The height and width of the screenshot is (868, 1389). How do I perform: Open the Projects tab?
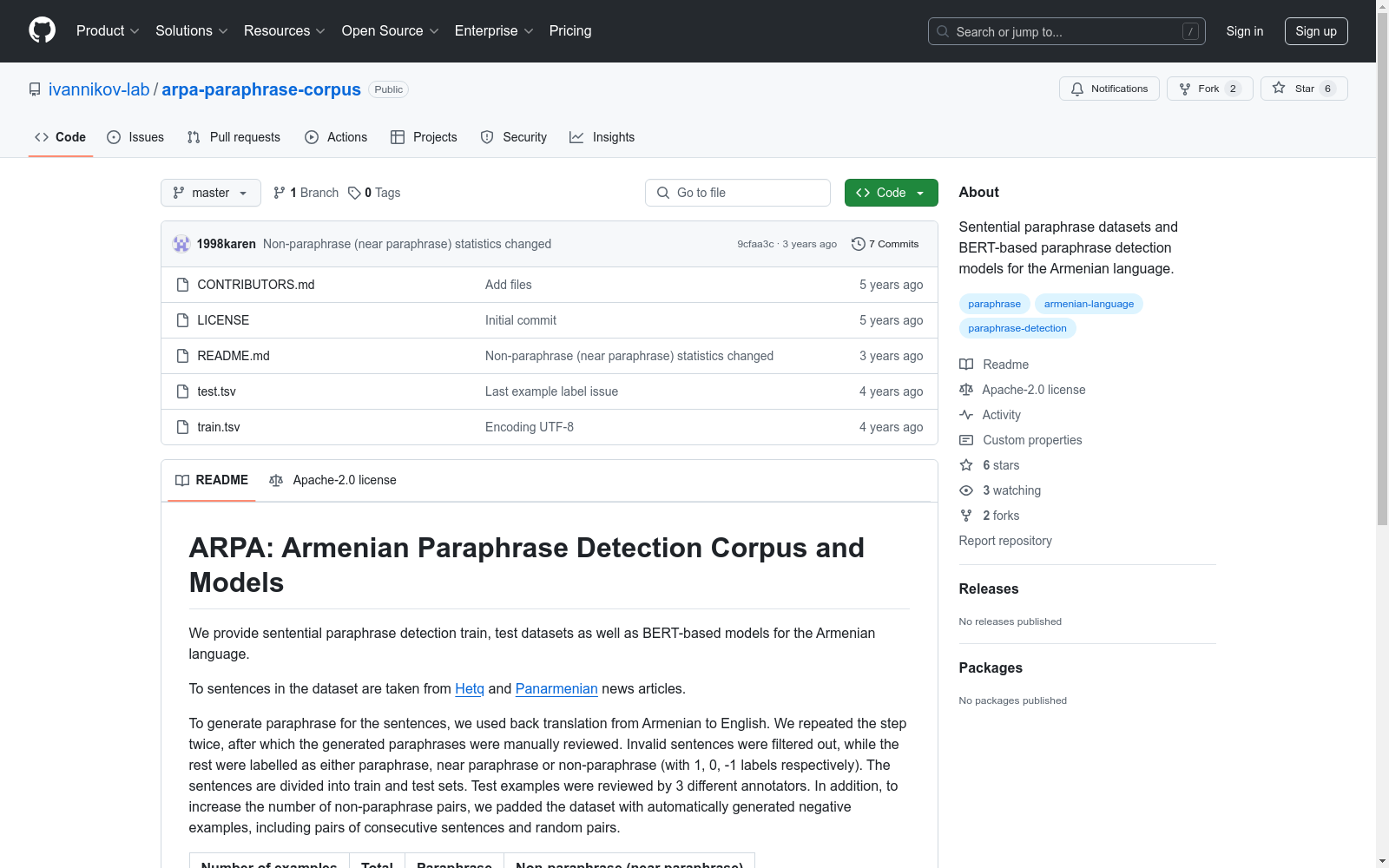coord(424,137)
